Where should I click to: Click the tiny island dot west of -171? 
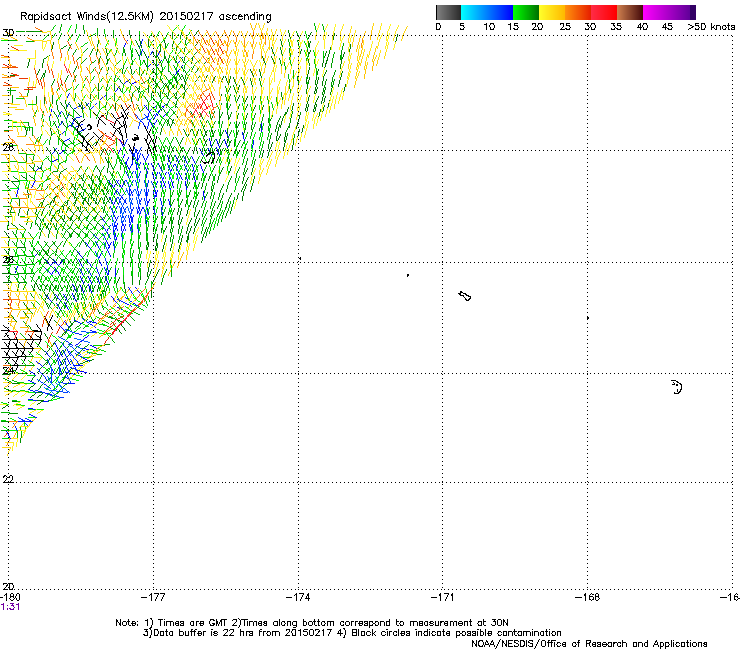coord(408,275)
